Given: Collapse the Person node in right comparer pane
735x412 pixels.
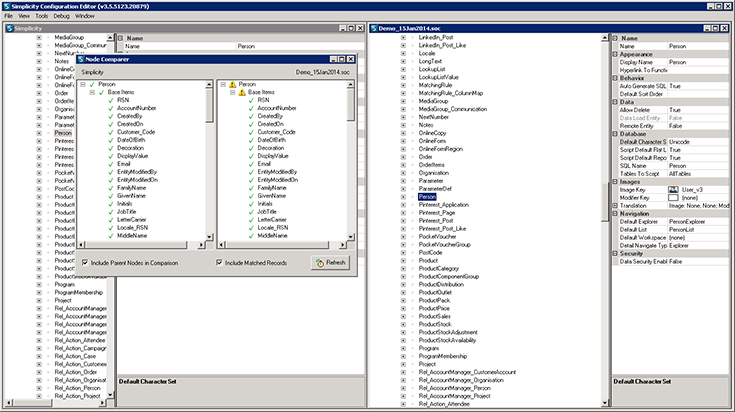Looking at the screenshot, I should 223,84.
